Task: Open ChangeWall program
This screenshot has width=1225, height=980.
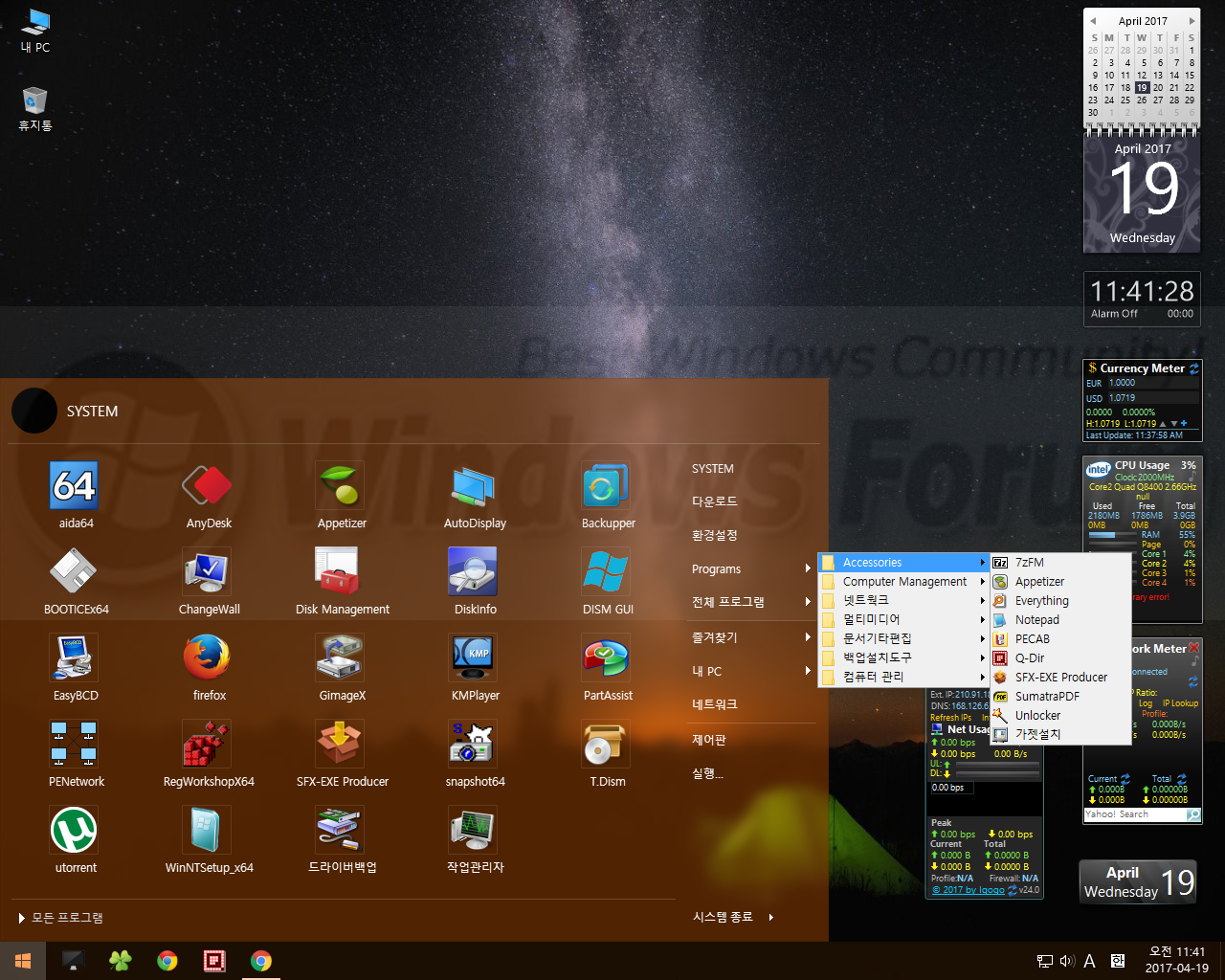Action: [209, 582]
